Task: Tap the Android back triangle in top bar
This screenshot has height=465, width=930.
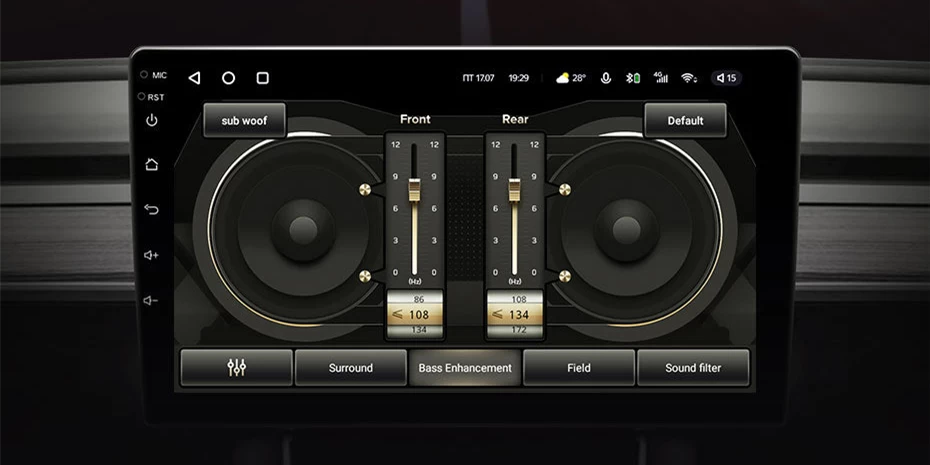Action: click(194, 78)
